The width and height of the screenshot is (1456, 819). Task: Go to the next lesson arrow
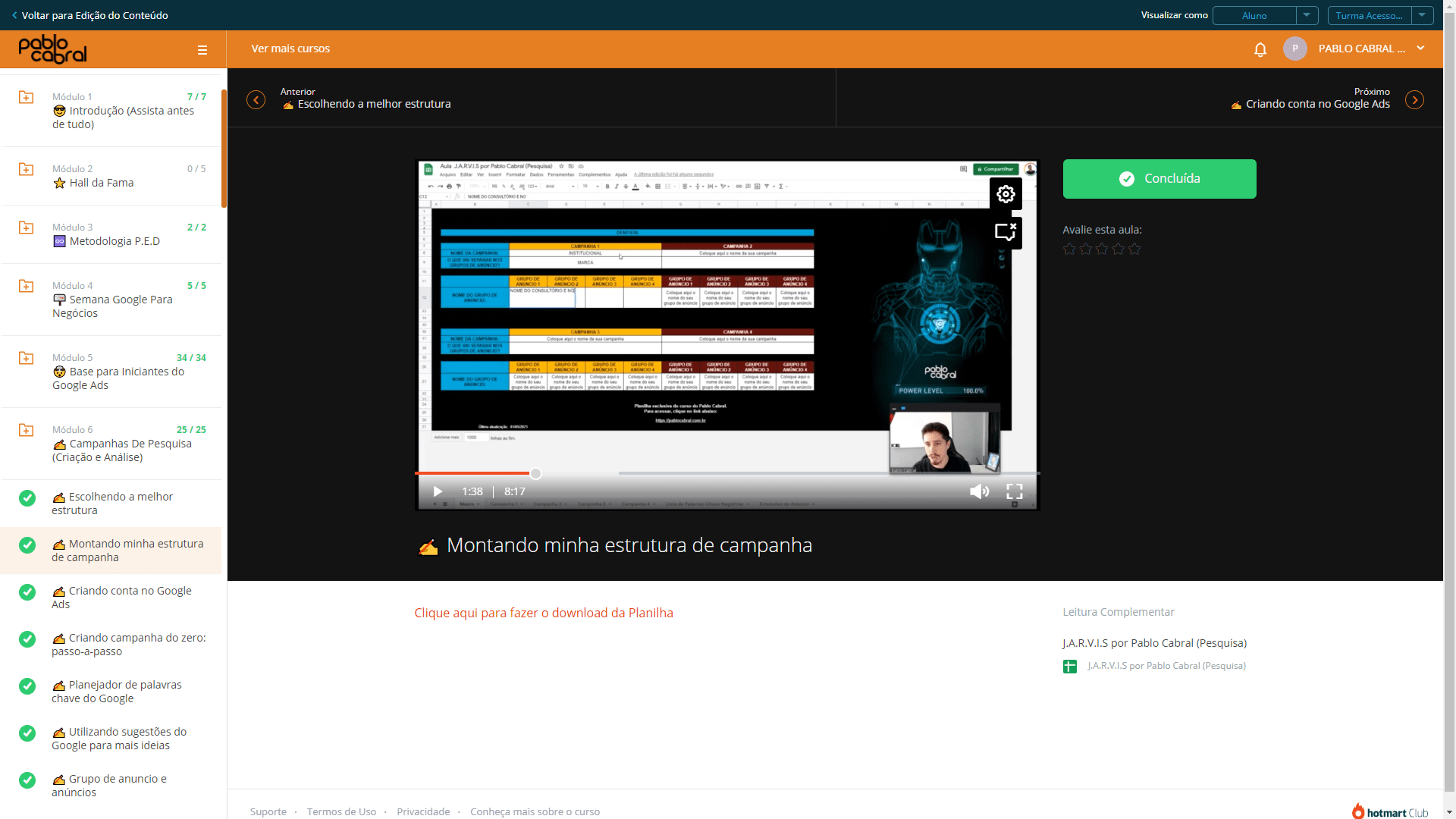(x=1414, y=100)
